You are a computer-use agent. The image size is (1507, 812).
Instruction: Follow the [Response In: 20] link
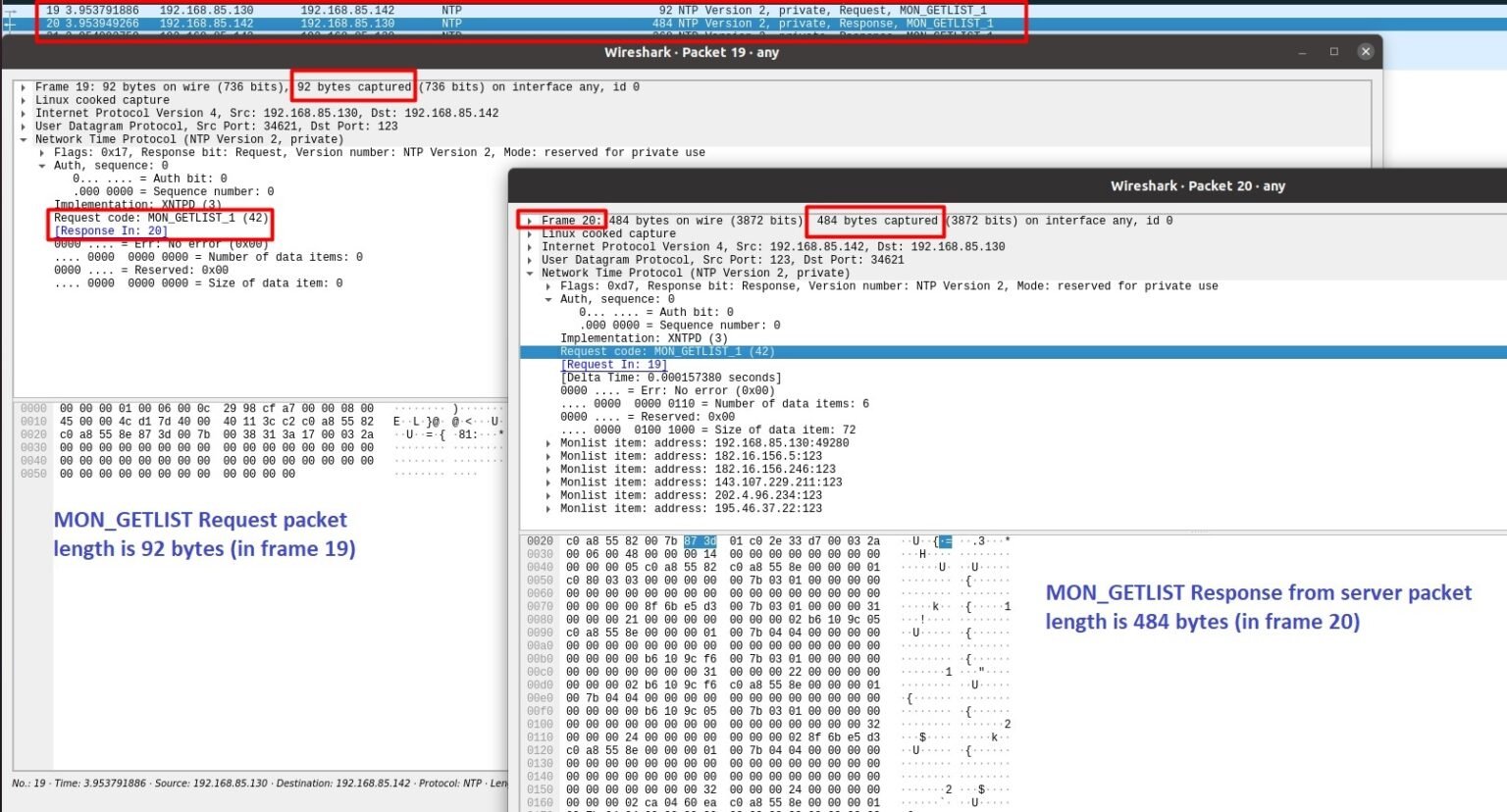pos(111,229)
